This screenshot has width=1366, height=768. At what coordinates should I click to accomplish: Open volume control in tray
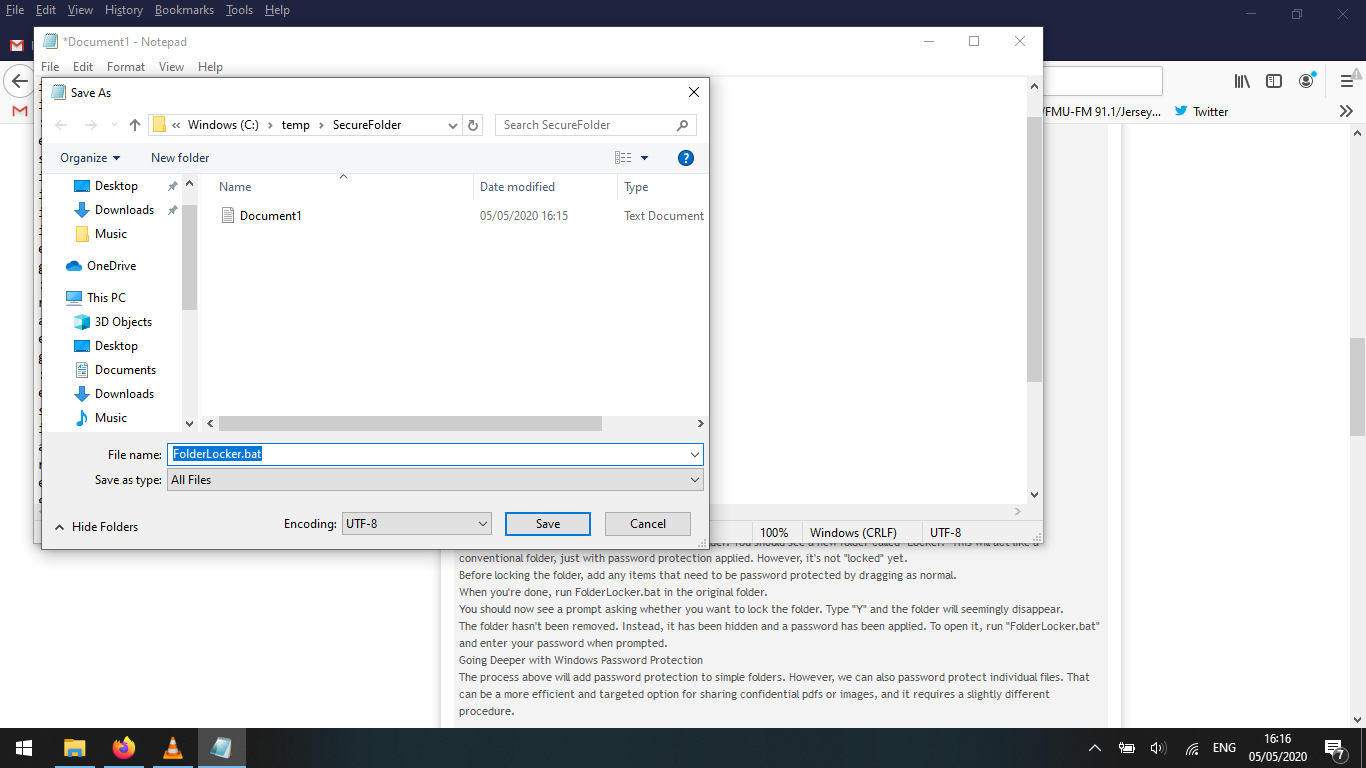(x=1159, y=748)
